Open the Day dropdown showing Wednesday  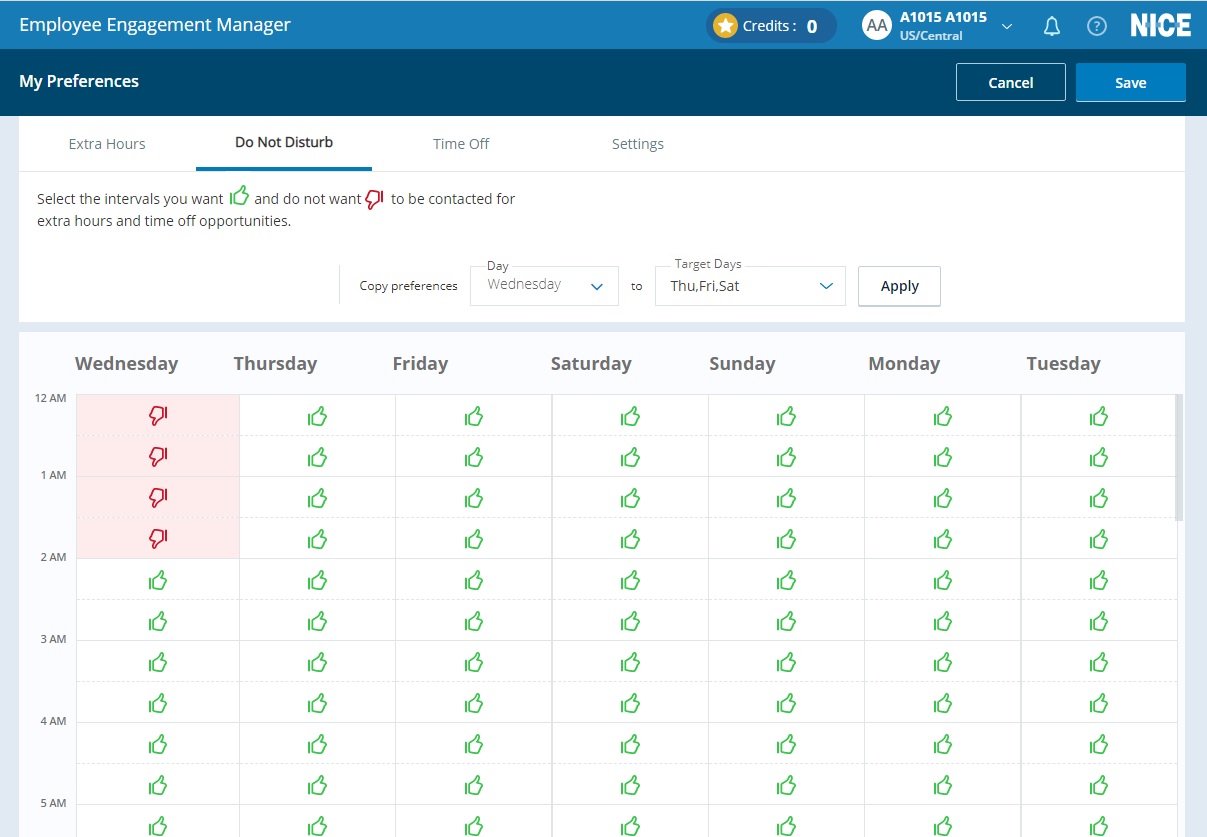(x=544, y=286)
